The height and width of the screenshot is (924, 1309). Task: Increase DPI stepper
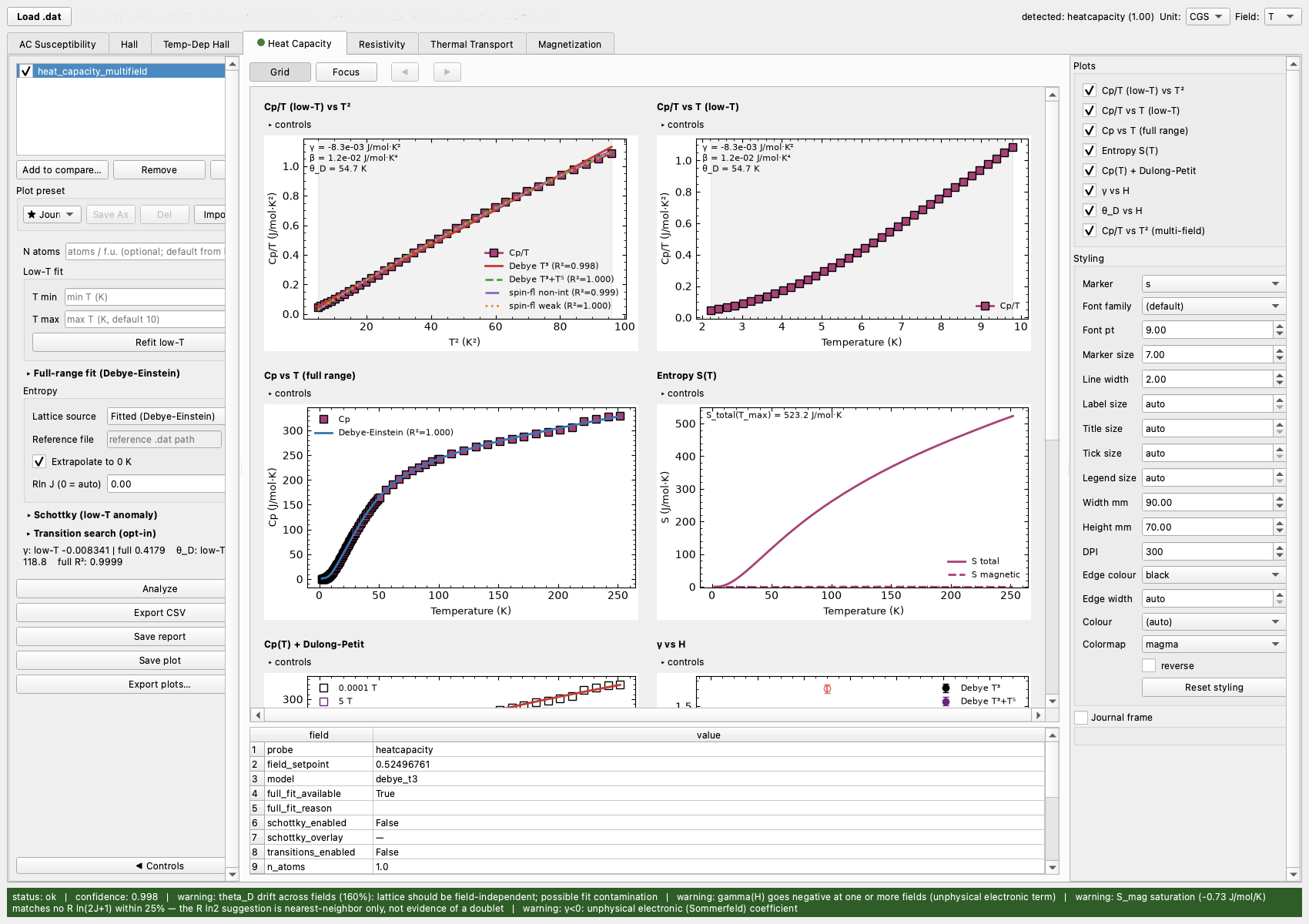tap(1279, 548)
